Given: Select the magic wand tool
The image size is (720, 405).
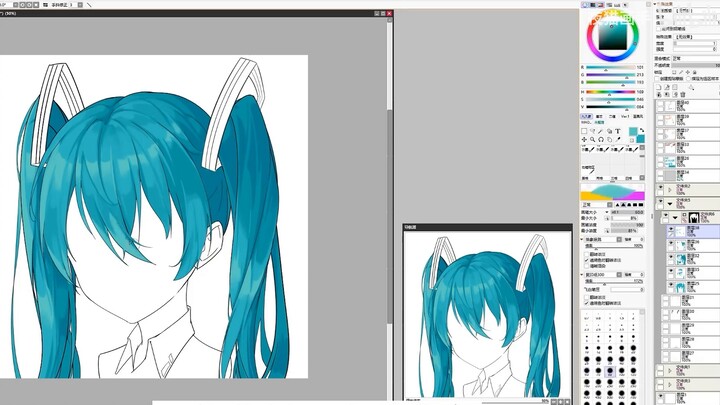Looking at the screenshot, I should [x=601, y=131].
